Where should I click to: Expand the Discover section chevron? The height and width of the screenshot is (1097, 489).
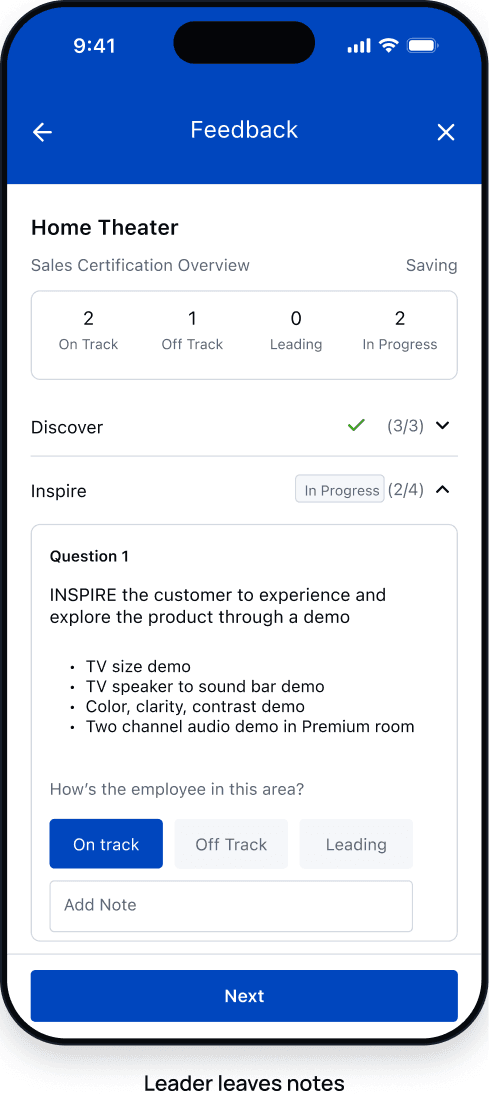[442, 425]
